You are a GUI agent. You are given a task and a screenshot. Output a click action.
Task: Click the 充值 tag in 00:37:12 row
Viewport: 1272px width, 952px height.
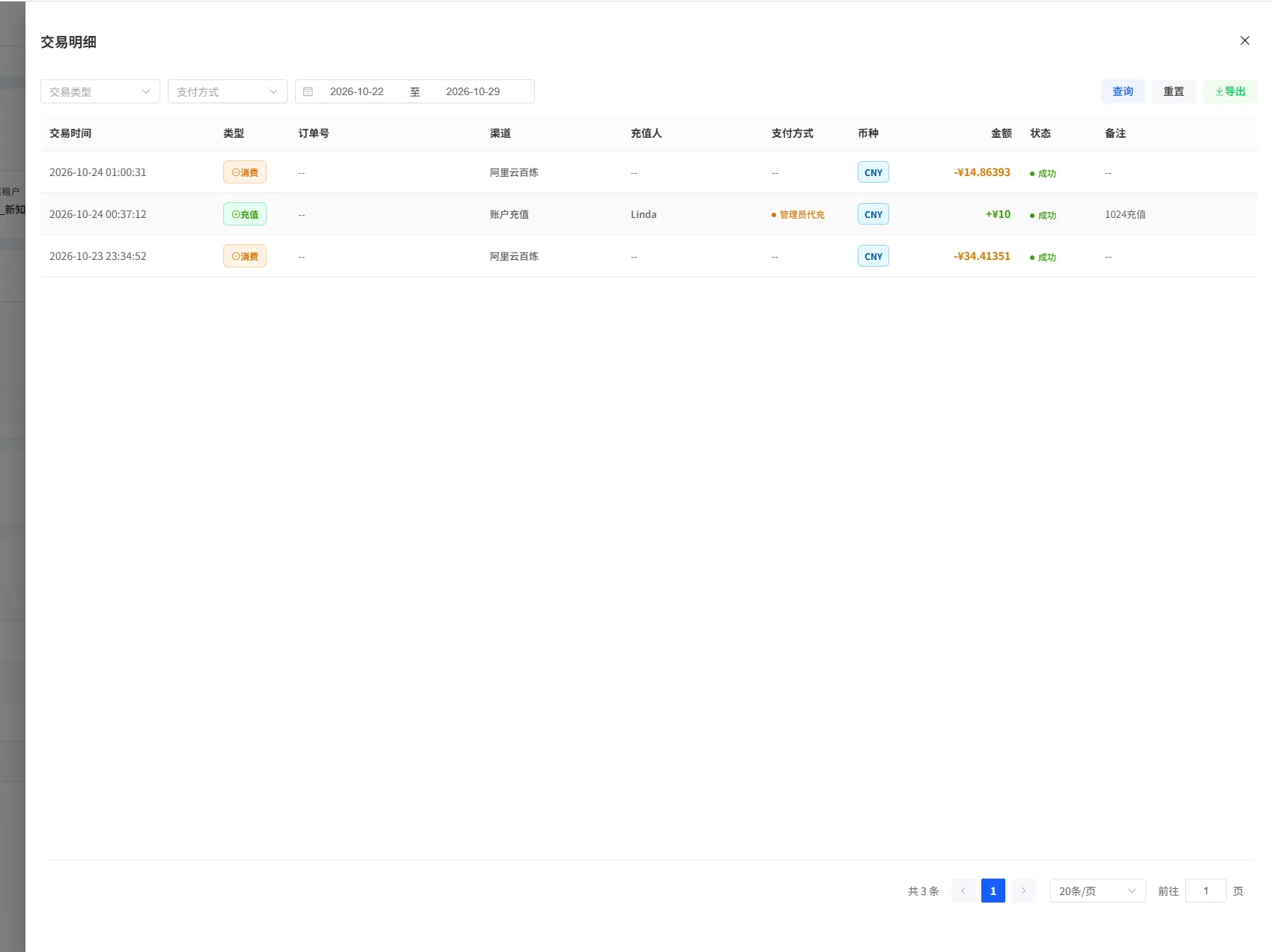click(245, 214)
